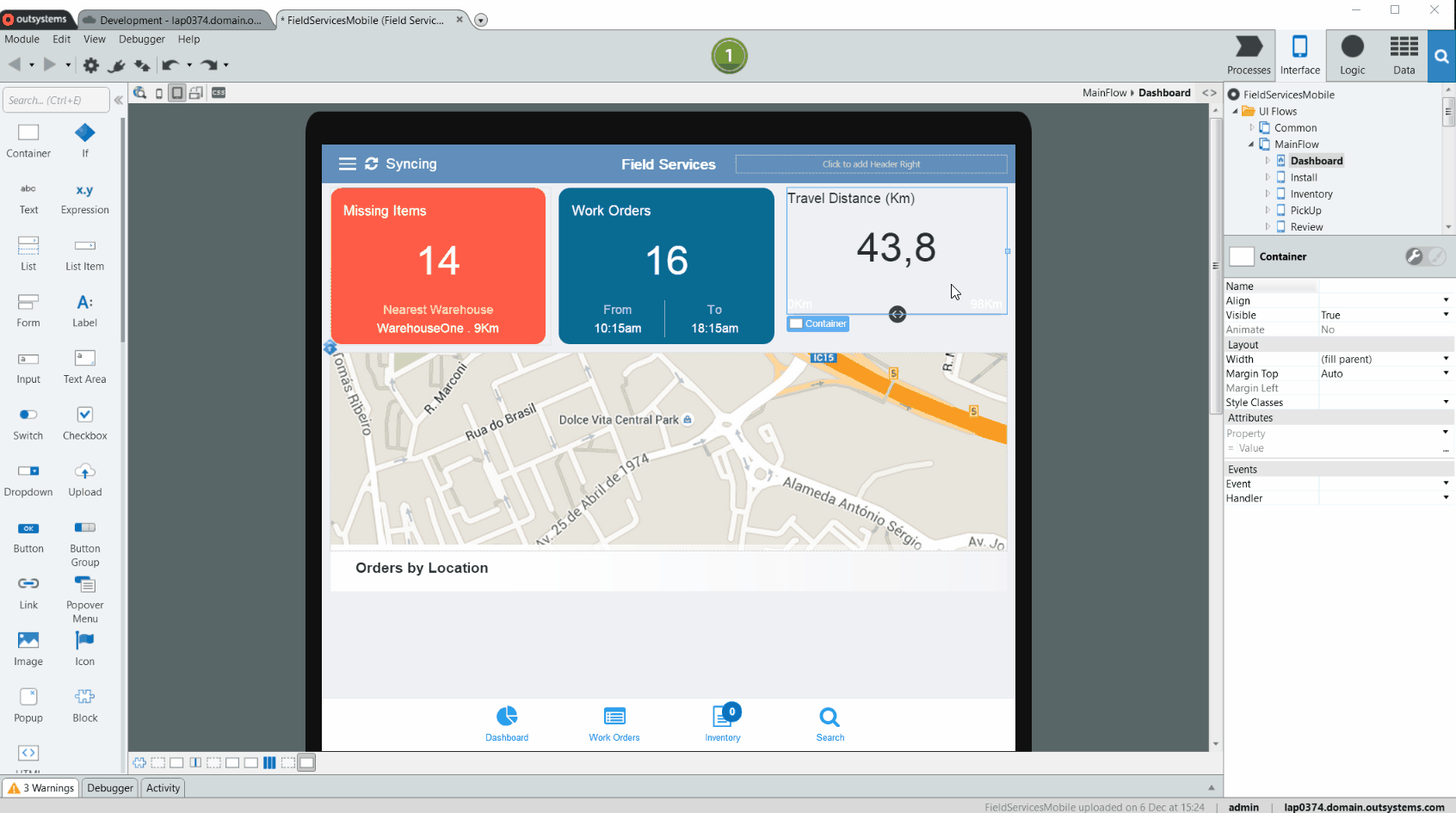Click the 'Click to add Header Right' placeholder

(870, 163)
